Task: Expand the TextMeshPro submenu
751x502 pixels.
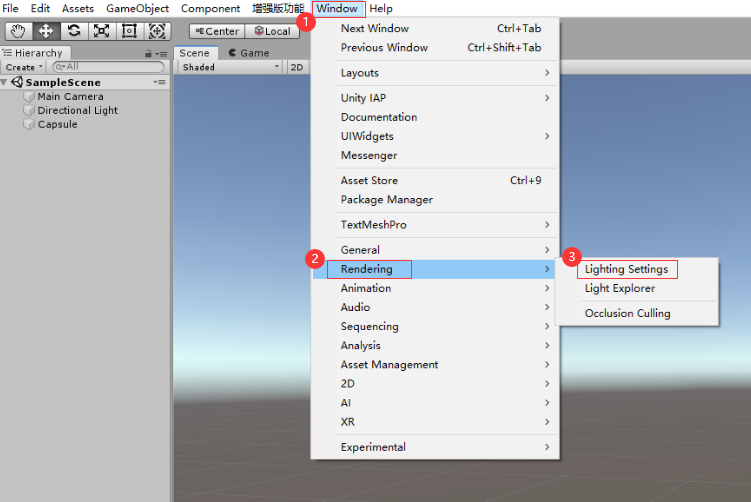Action: click(435, 225)
